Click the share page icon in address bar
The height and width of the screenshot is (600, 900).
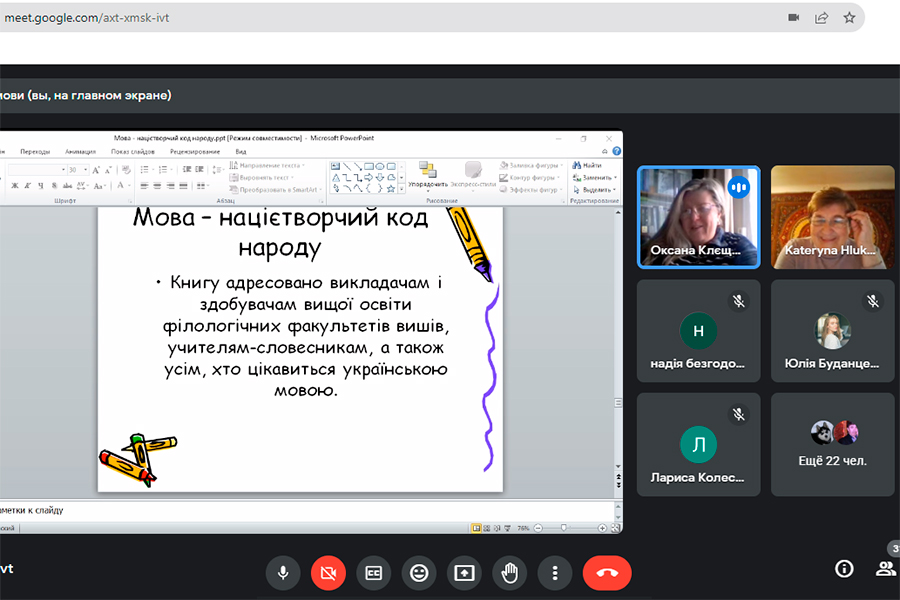tap(821, 17)
